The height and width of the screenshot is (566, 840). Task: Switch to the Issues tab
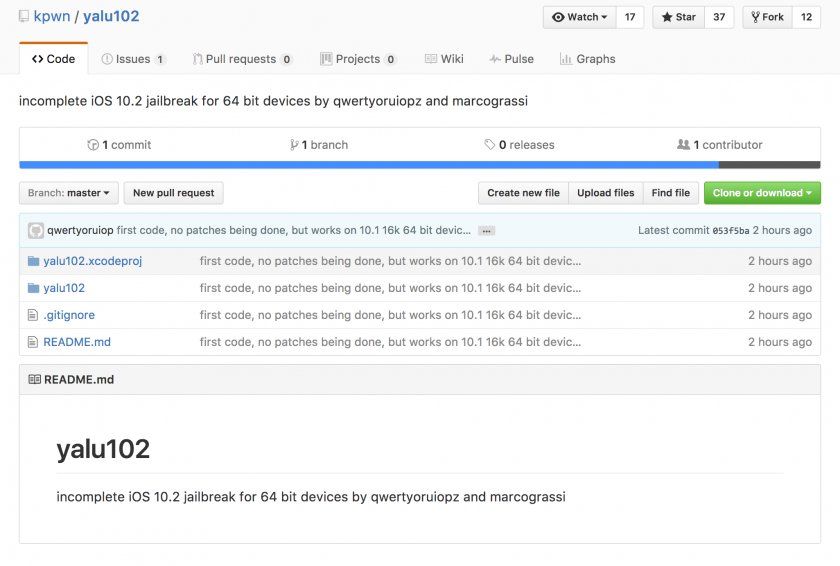(x=133, y=59)
